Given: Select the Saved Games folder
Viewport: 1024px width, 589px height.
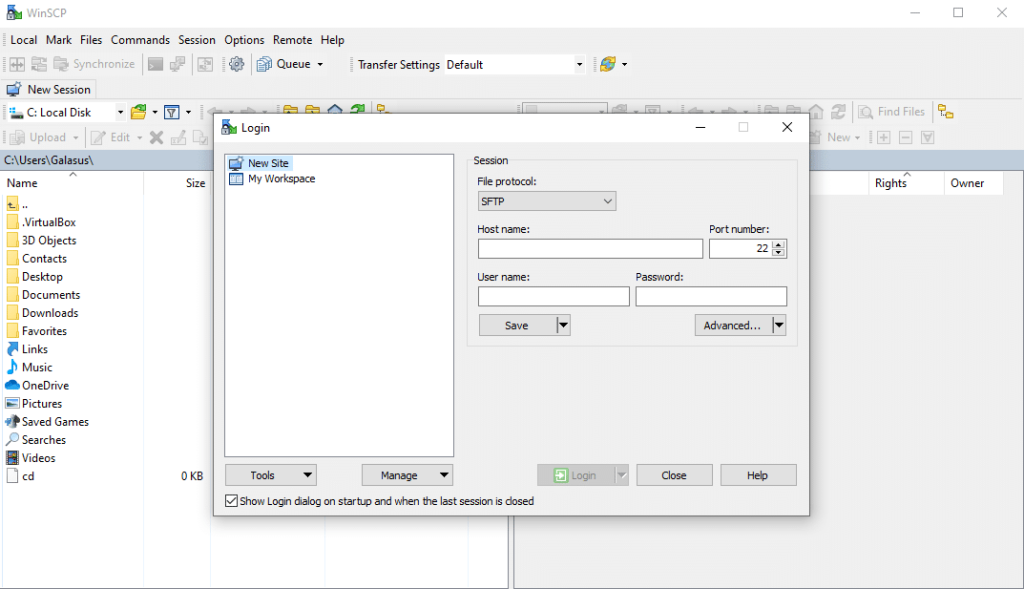Looking at the screenshot, I should [48, 422].
